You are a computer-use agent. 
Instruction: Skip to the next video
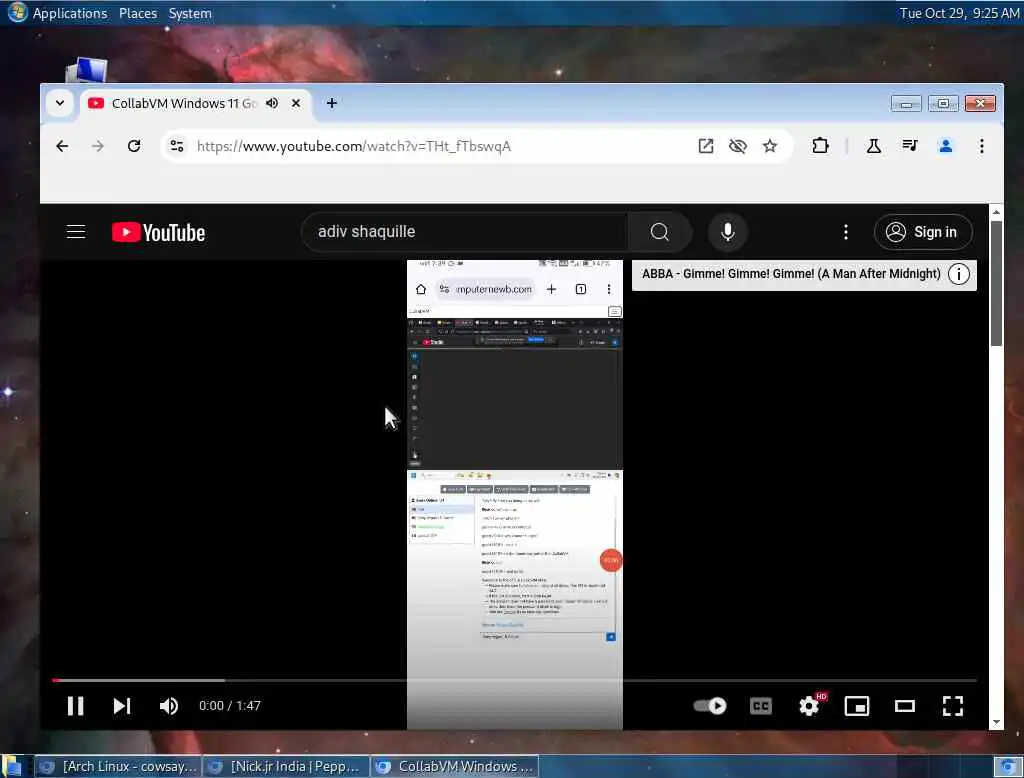click(121, 706)
